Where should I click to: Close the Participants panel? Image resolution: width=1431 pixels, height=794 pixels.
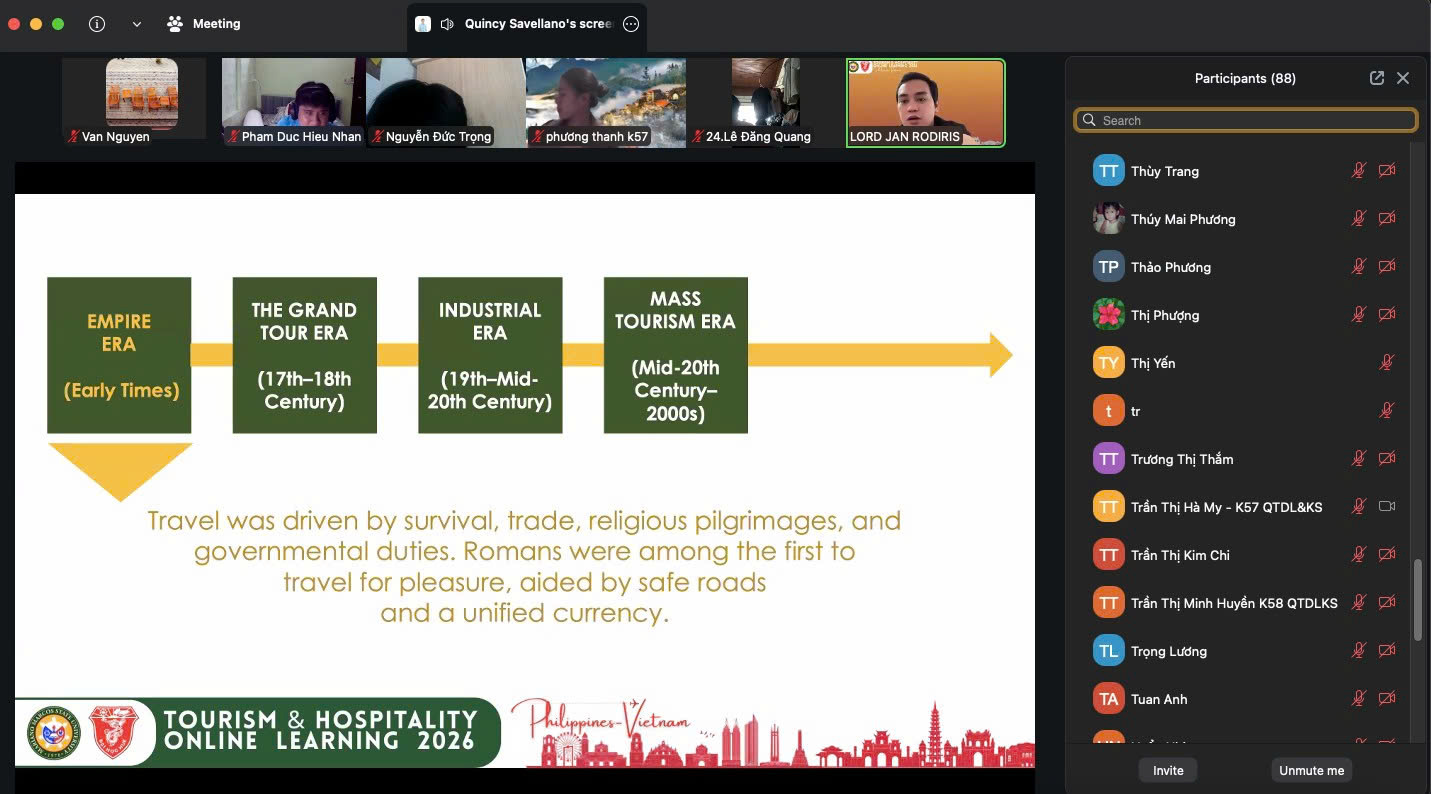pyautogui.click(x=1403, y=78)
